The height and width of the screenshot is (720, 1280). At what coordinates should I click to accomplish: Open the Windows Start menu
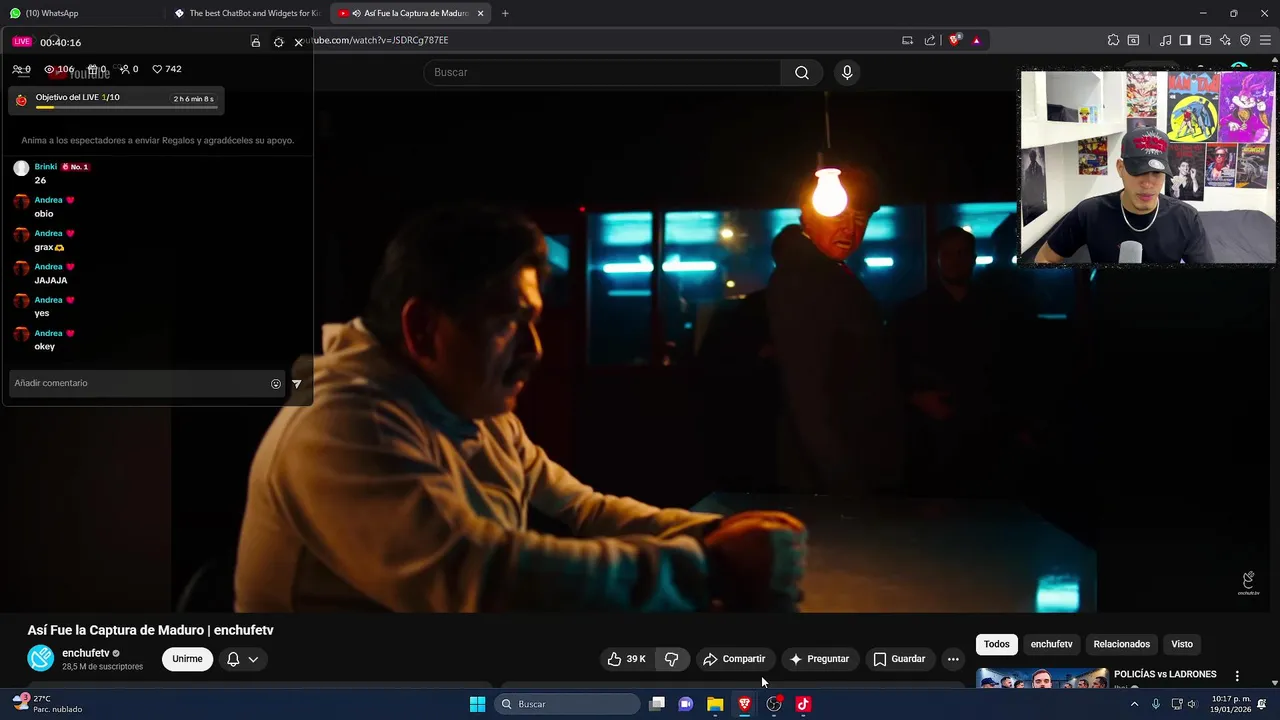[477, 704]
